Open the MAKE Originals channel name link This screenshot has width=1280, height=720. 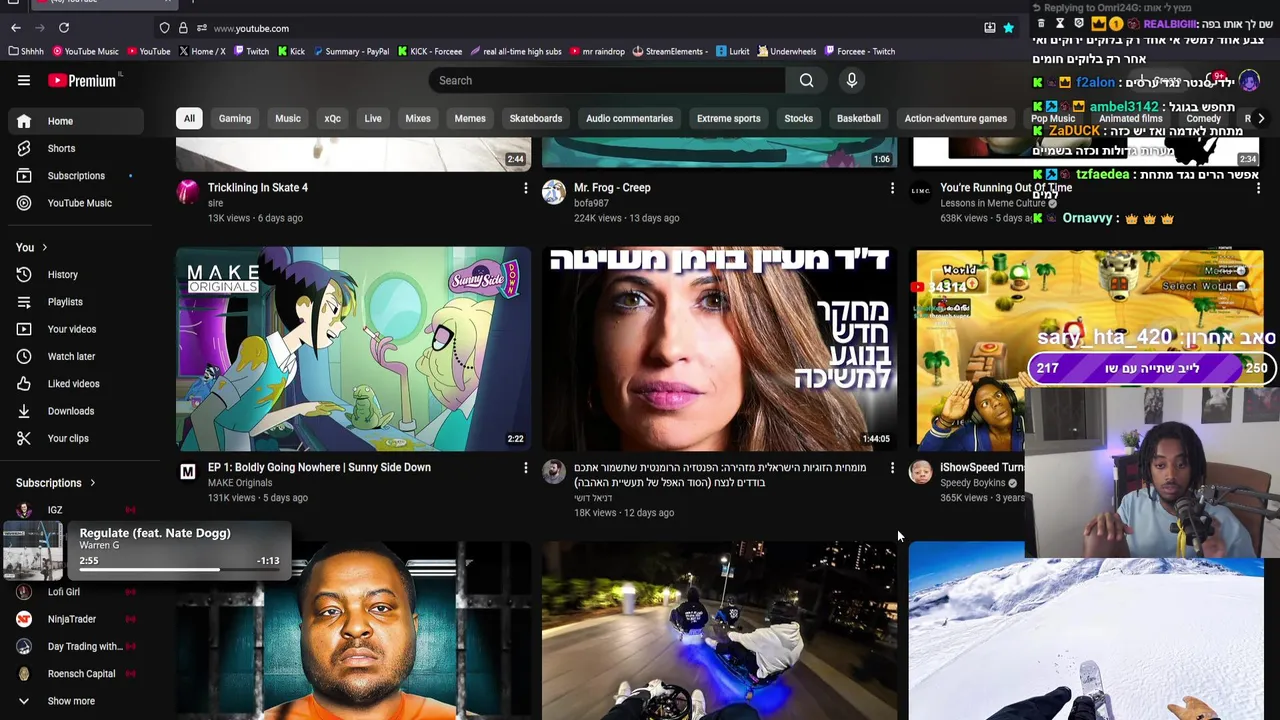(x=240, y=483)
